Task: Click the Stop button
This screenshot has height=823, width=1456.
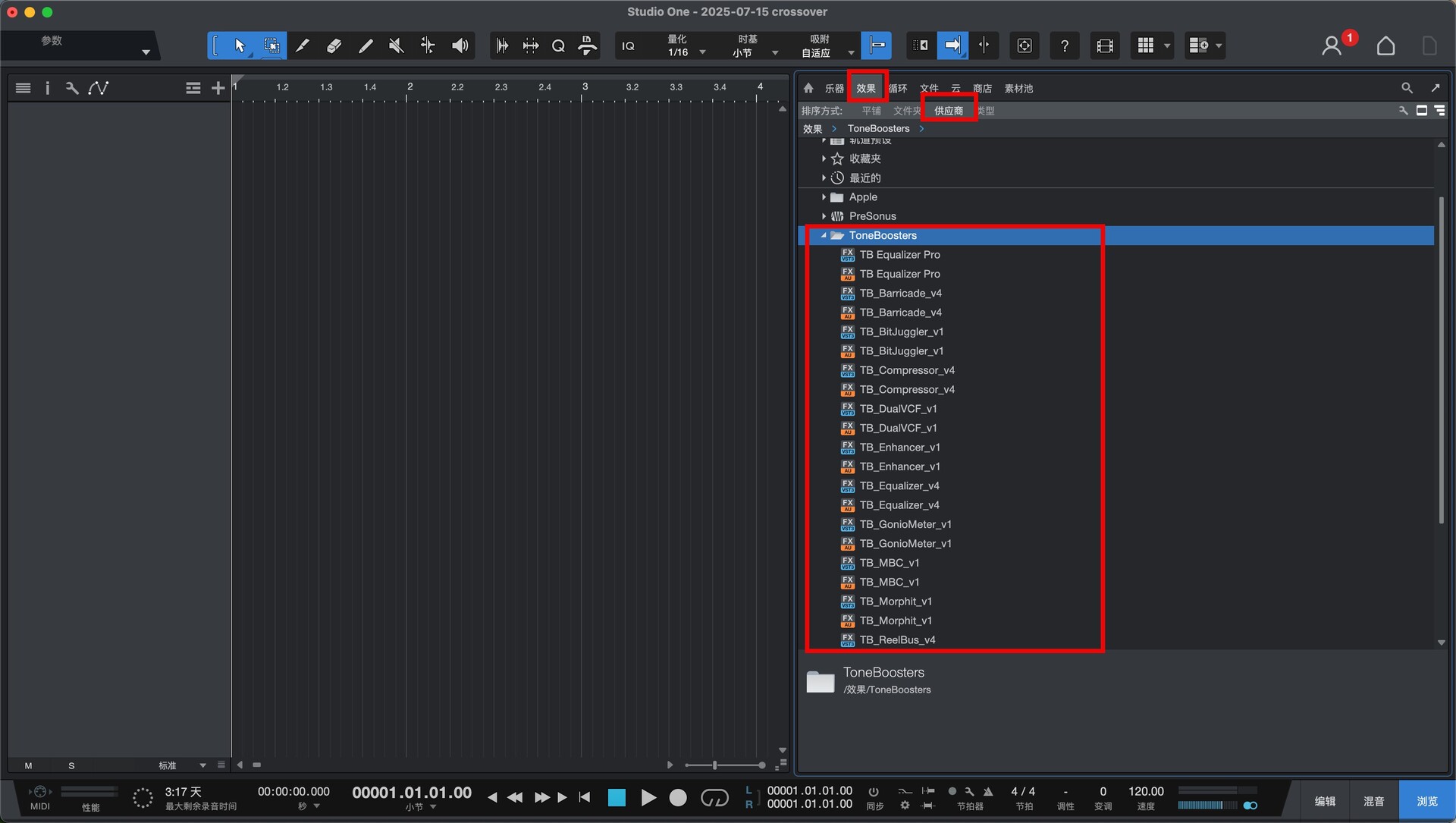Action: [x=617, y=797]
